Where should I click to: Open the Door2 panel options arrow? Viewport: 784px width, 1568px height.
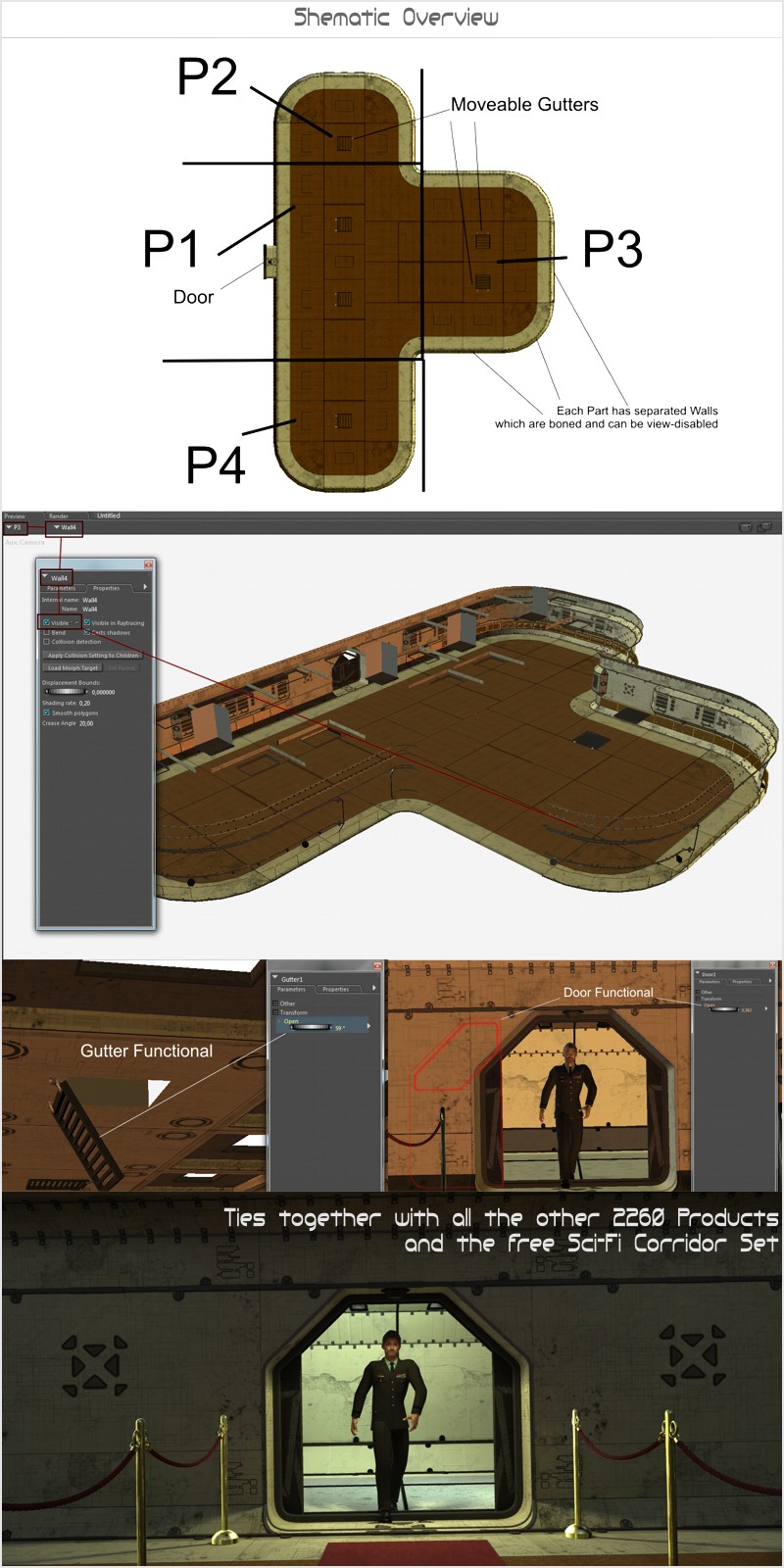[x=770, y=981]
